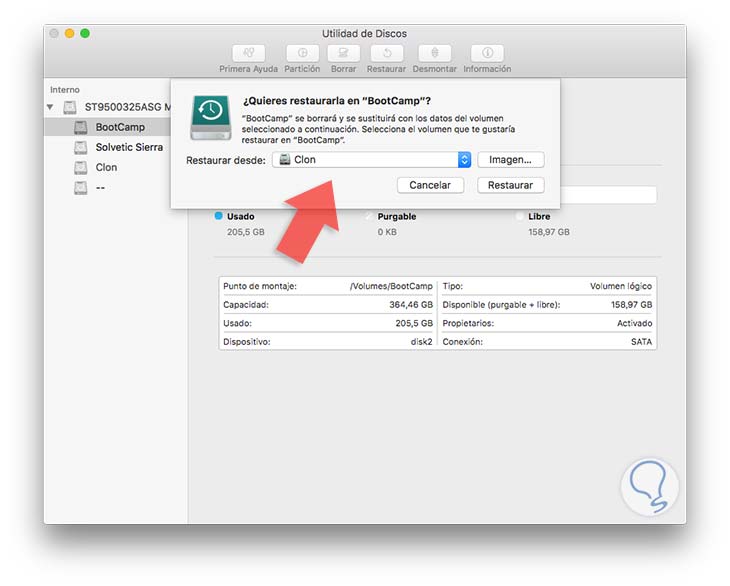Click the green zoom window button

(x=85, y=33)
